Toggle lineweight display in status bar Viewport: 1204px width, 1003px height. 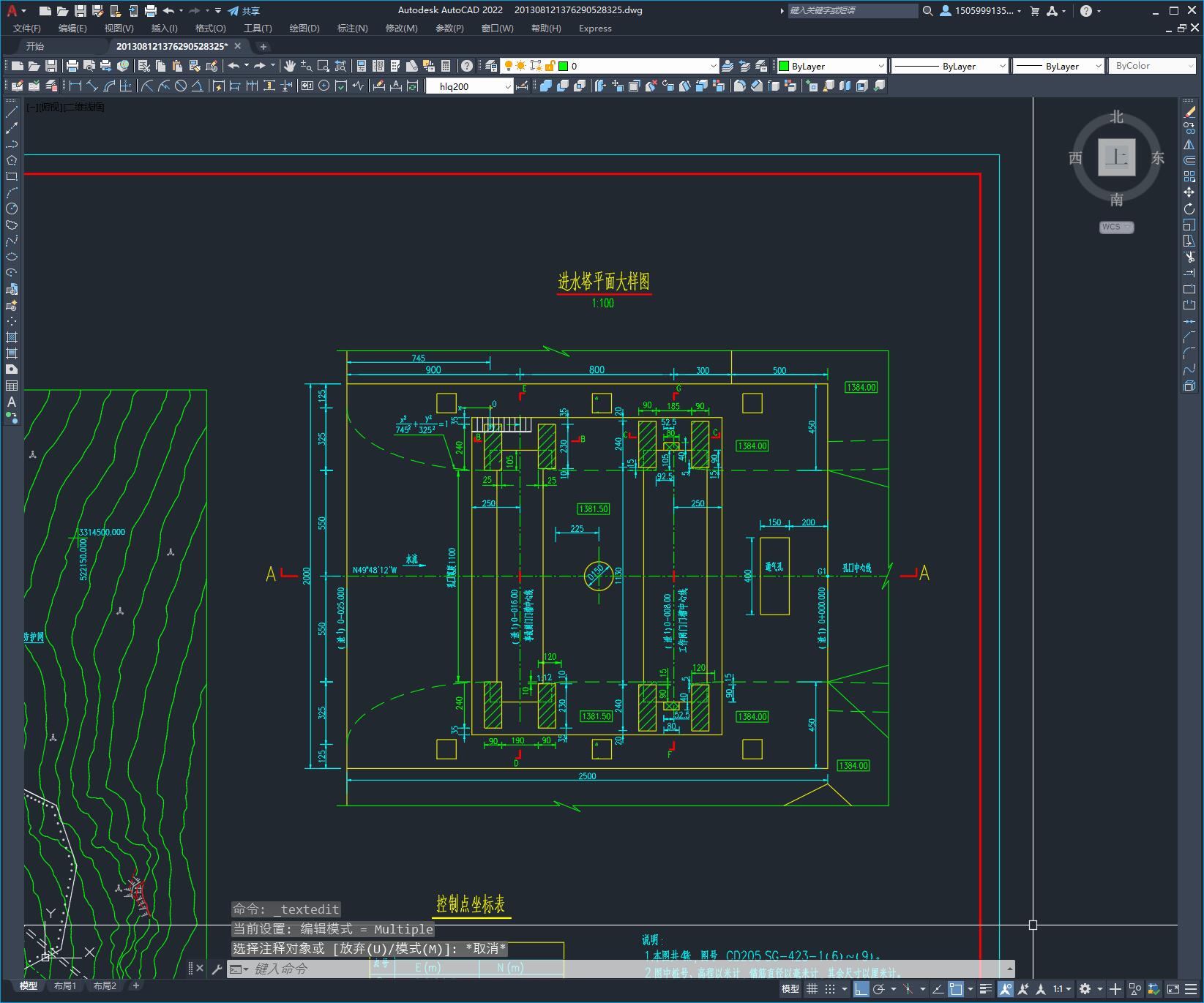986,989
